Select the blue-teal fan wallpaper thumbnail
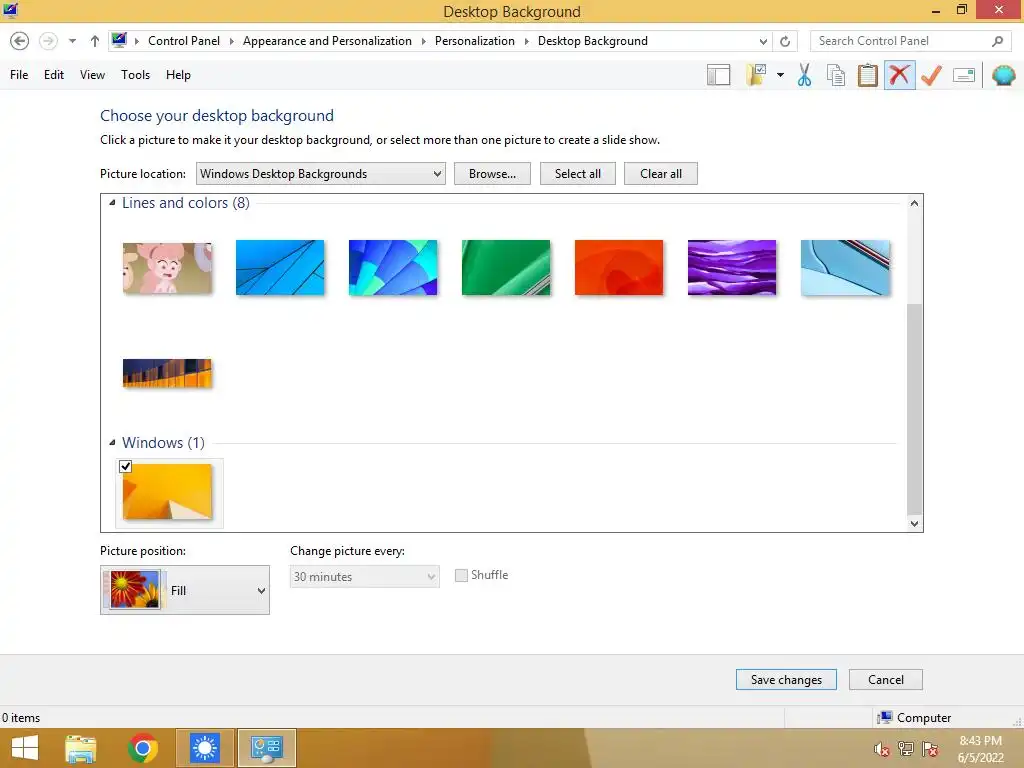 pos(393,268)
